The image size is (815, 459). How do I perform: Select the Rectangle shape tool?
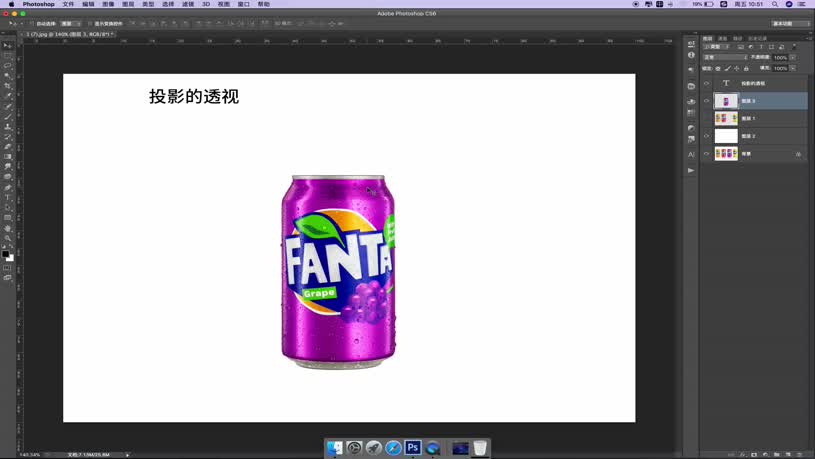point(7,218)
